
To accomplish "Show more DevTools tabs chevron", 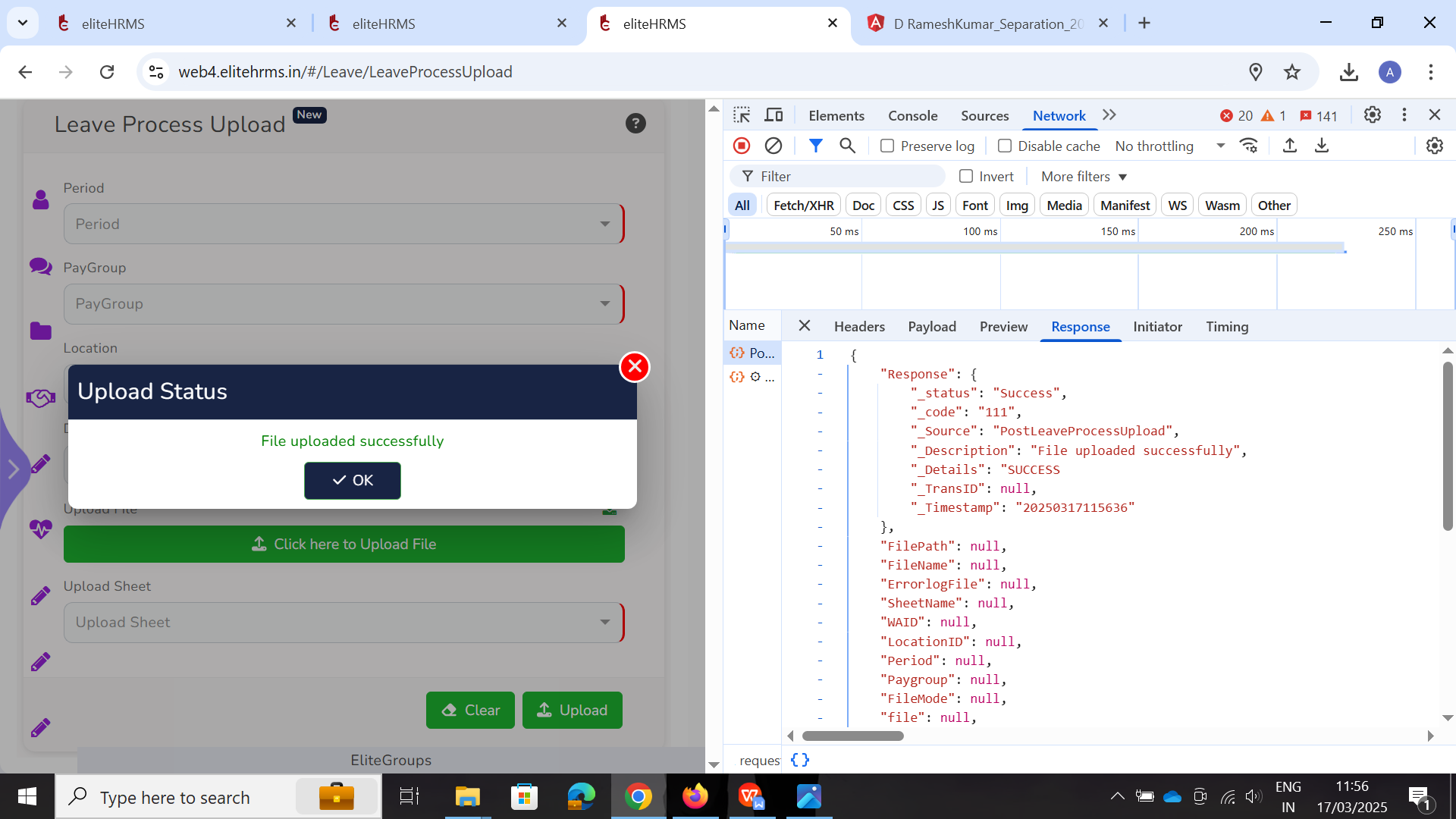I will pyautogui.click(x=1109, y=115).
